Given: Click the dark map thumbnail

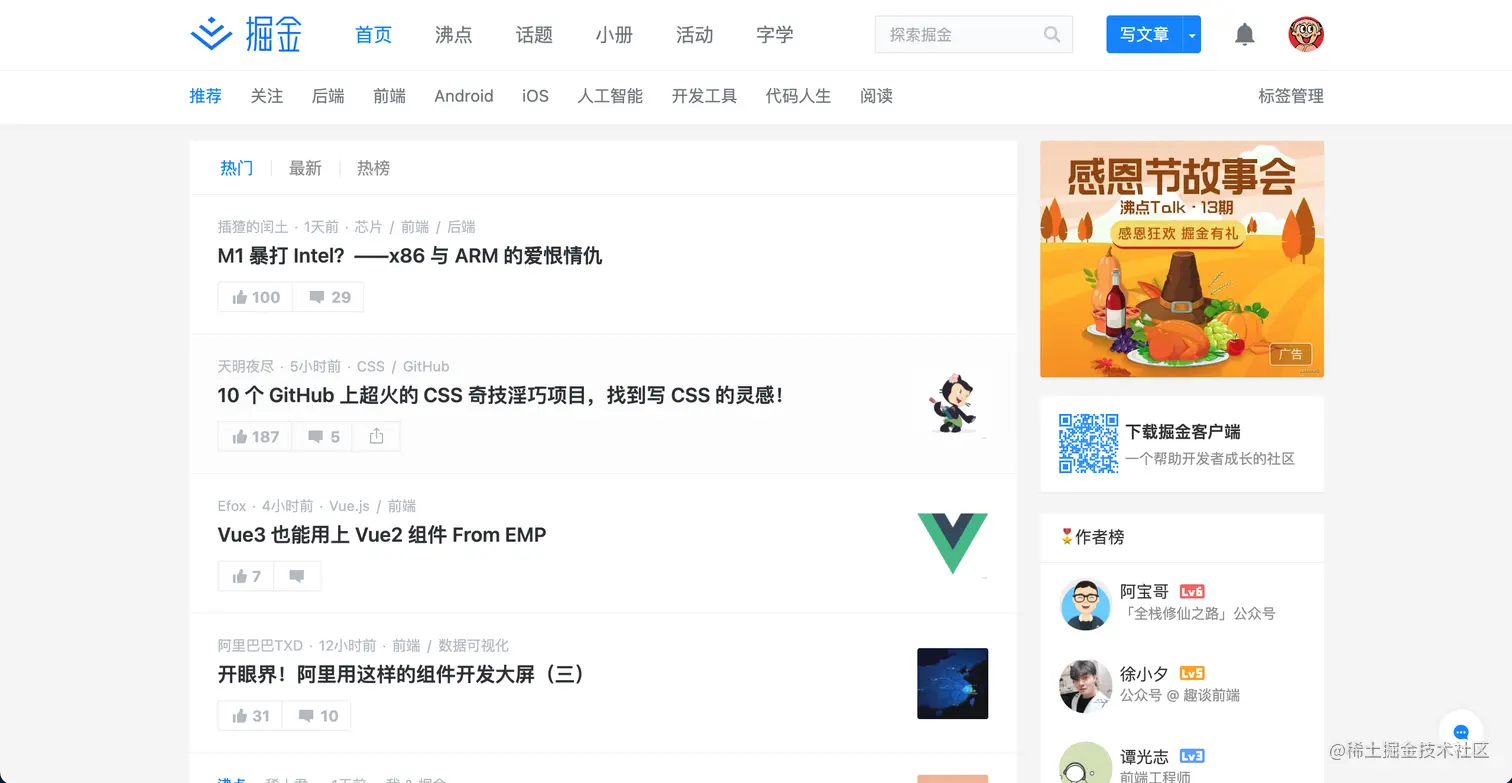Looking at the screenshot, I should click(x=952, y=683).
